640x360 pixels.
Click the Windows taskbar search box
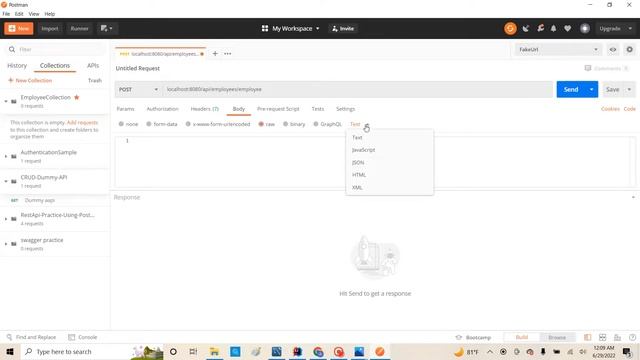pyautogui.click(x=92, y=351)
